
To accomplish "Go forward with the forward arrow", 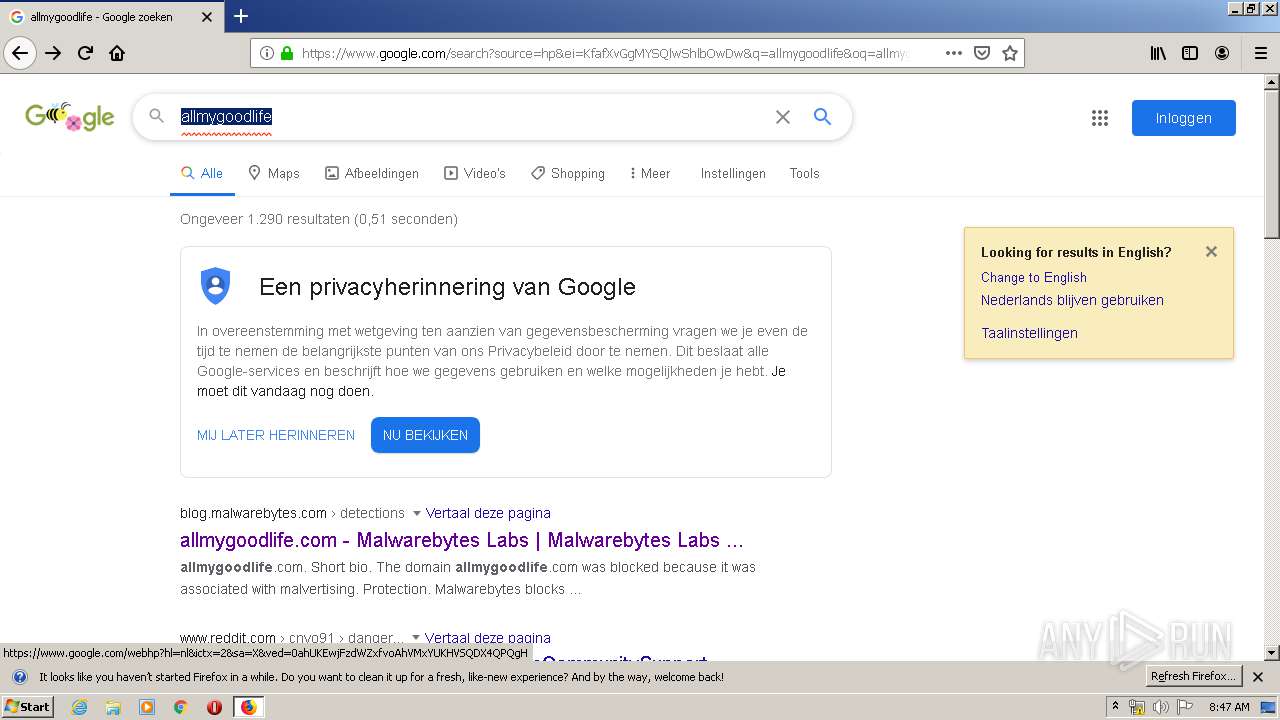I will 53,53.
